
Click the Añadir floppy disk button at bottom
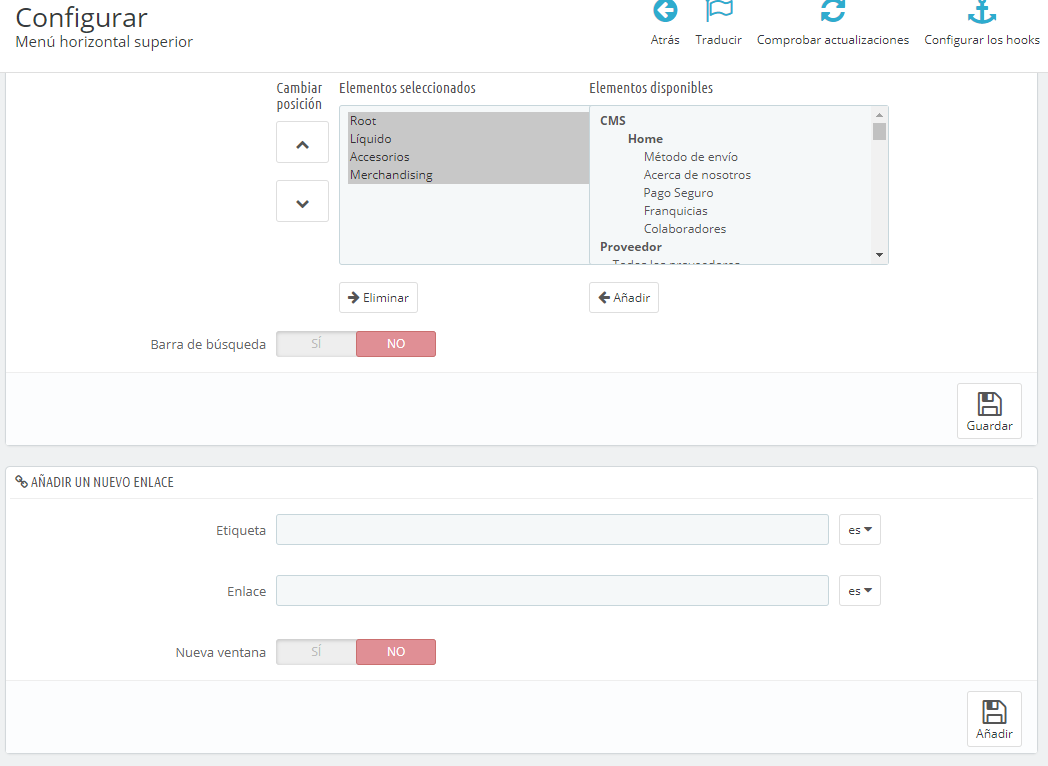pyautogui.click(x=994, y=719)
